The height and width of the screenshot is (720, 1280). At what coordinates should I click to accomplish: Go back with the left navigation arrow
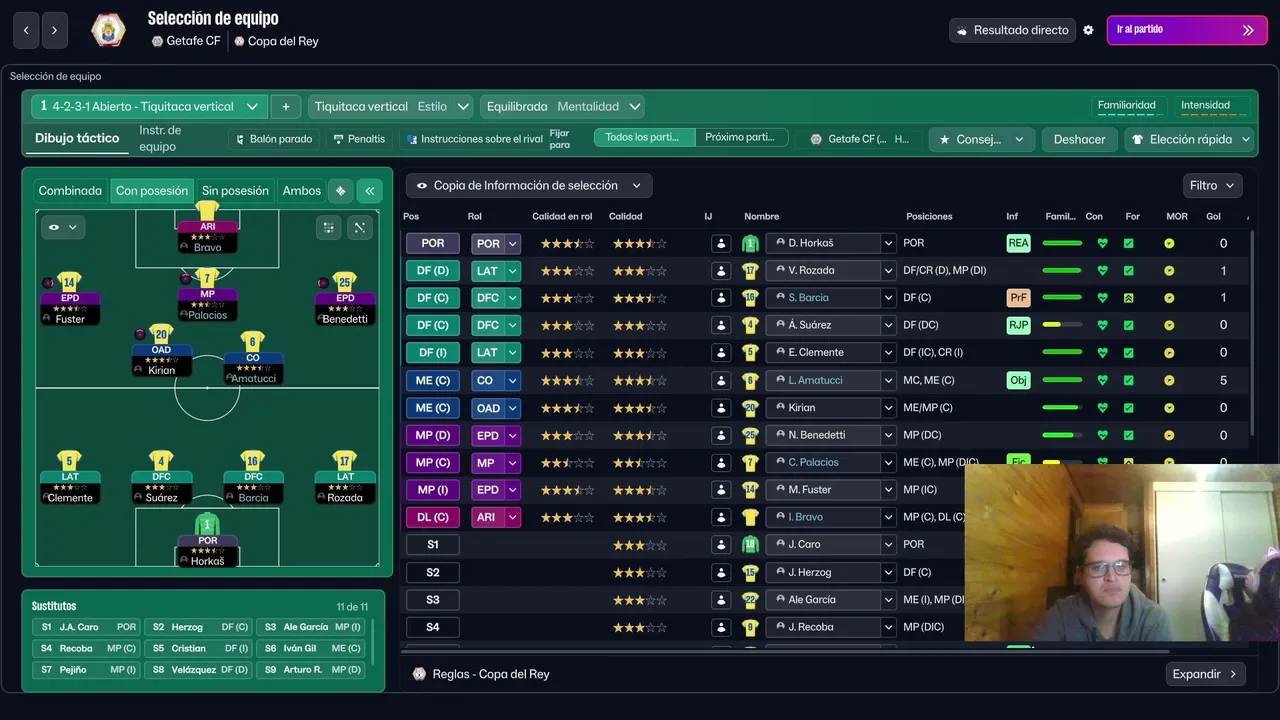coord(26,30)
